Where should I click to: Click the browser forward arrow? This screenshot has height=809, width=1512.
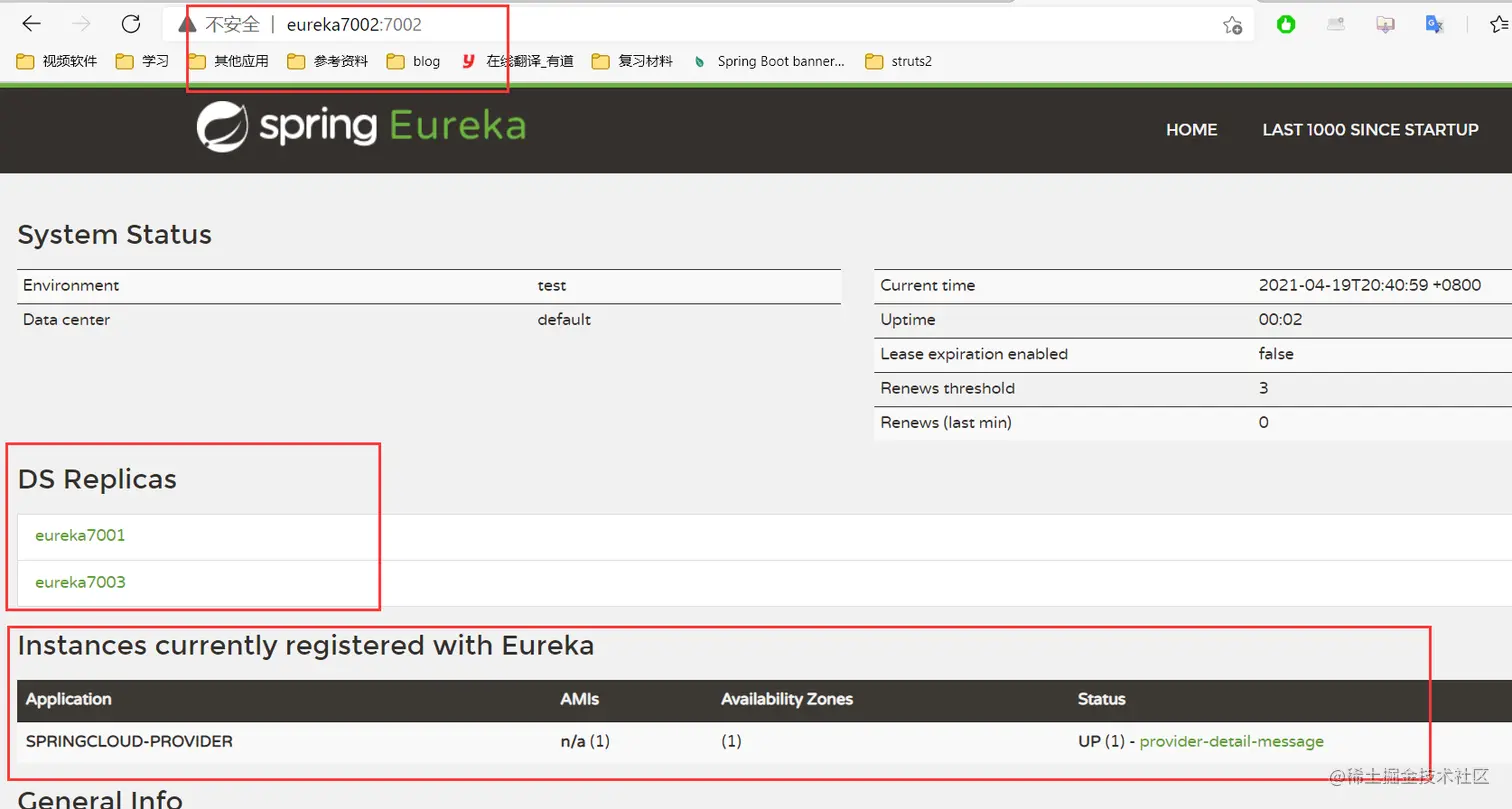click(82, 24)
